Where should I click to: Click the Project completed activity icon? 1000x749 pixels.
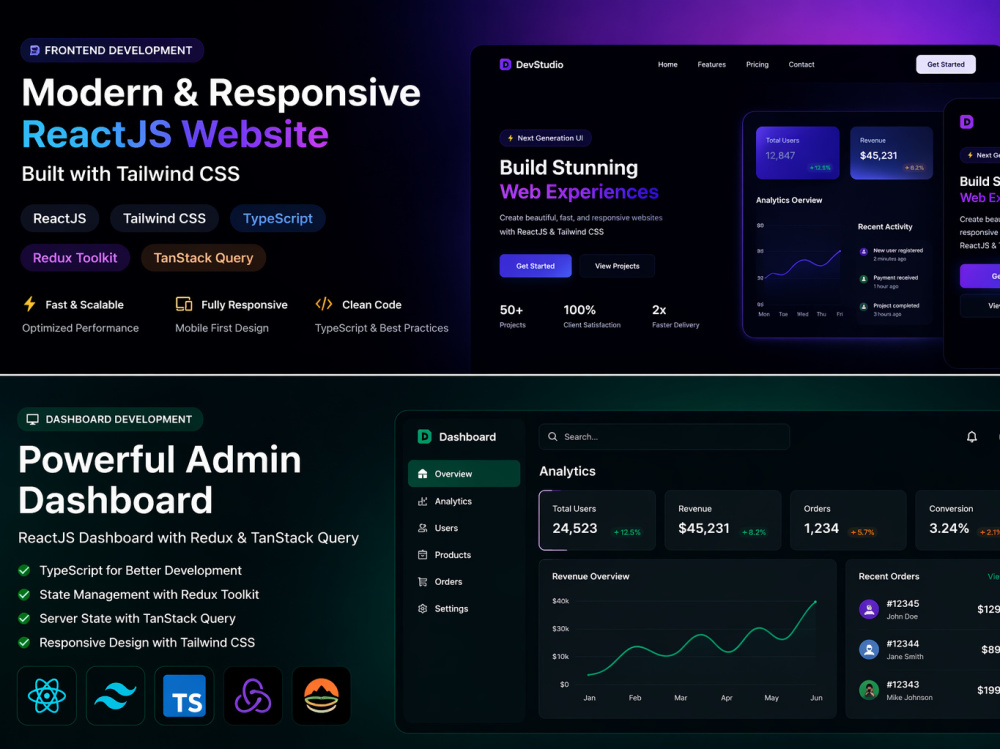(x=864, y=306)
